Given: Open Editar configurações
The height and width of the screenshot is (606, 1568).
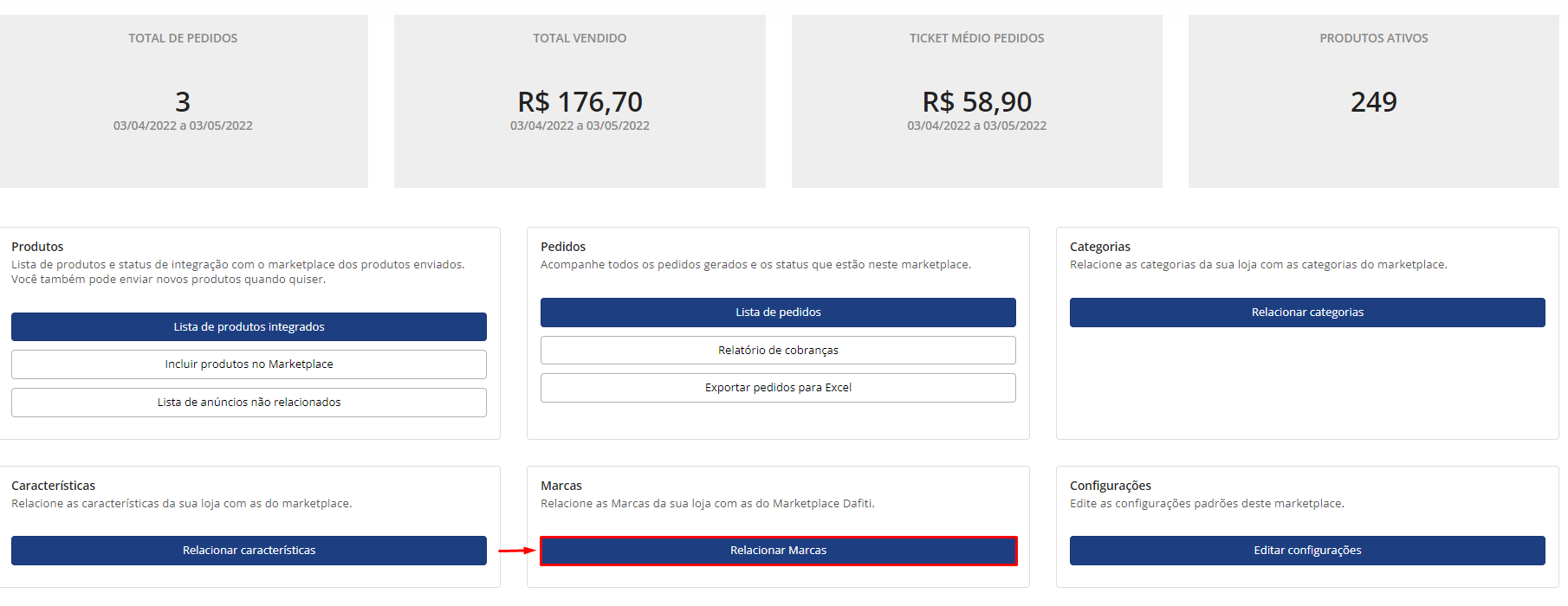Looking at the screenshot, I should coord(1307,551).
